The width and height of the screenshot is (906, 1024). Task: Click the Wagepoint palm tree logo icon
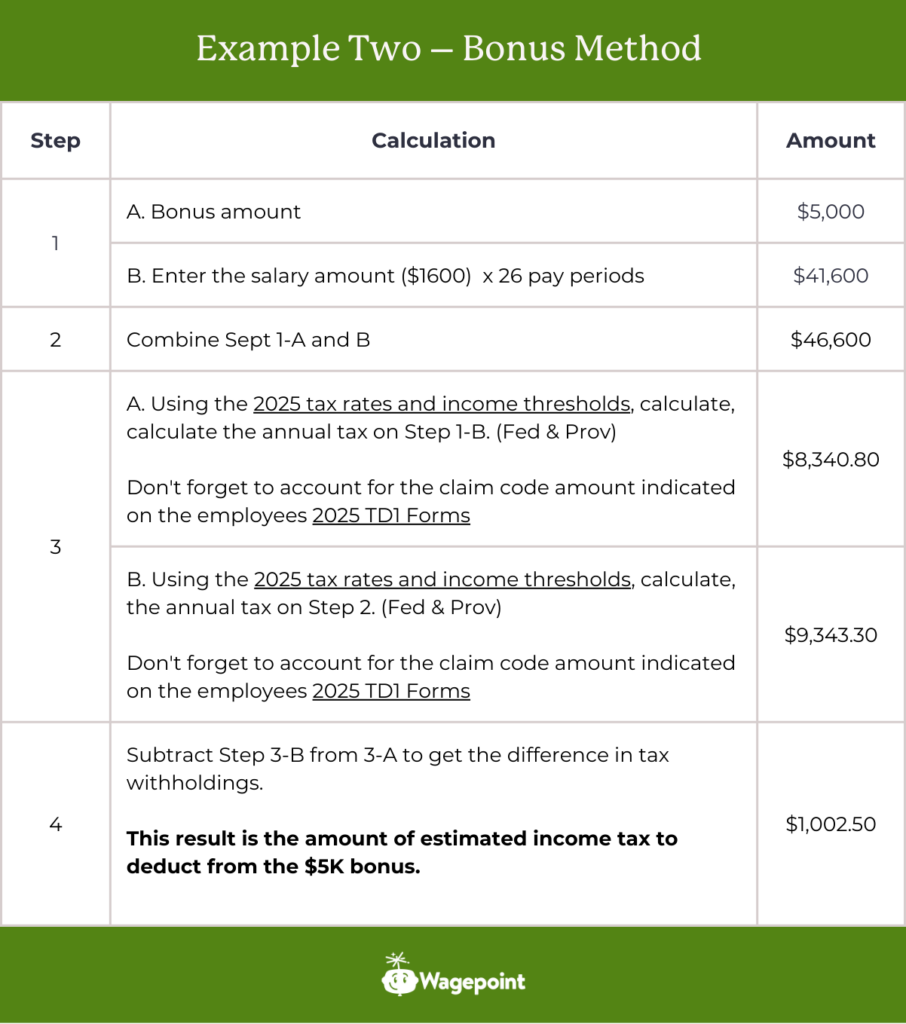pos(399,975)
